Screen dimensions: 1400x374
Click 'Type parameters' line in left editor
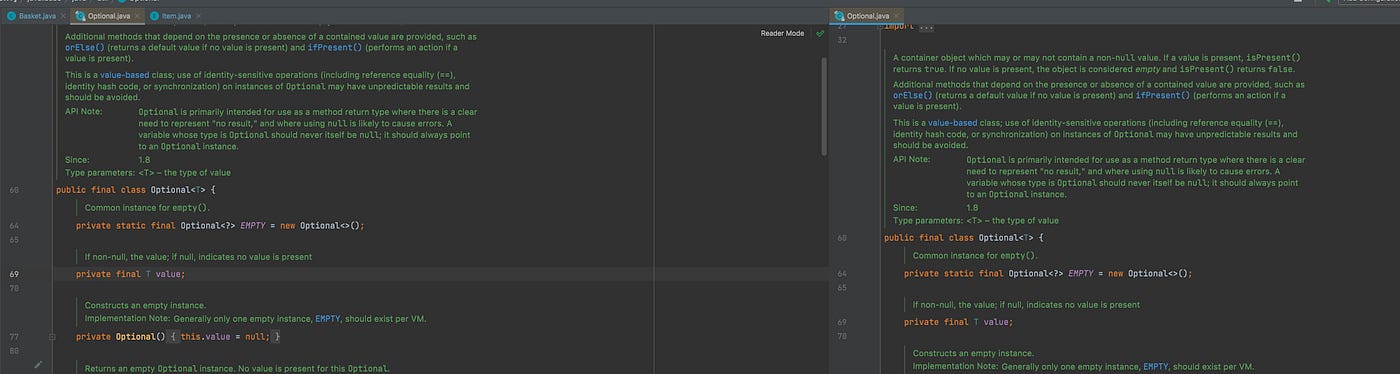(x=148, y=172)
